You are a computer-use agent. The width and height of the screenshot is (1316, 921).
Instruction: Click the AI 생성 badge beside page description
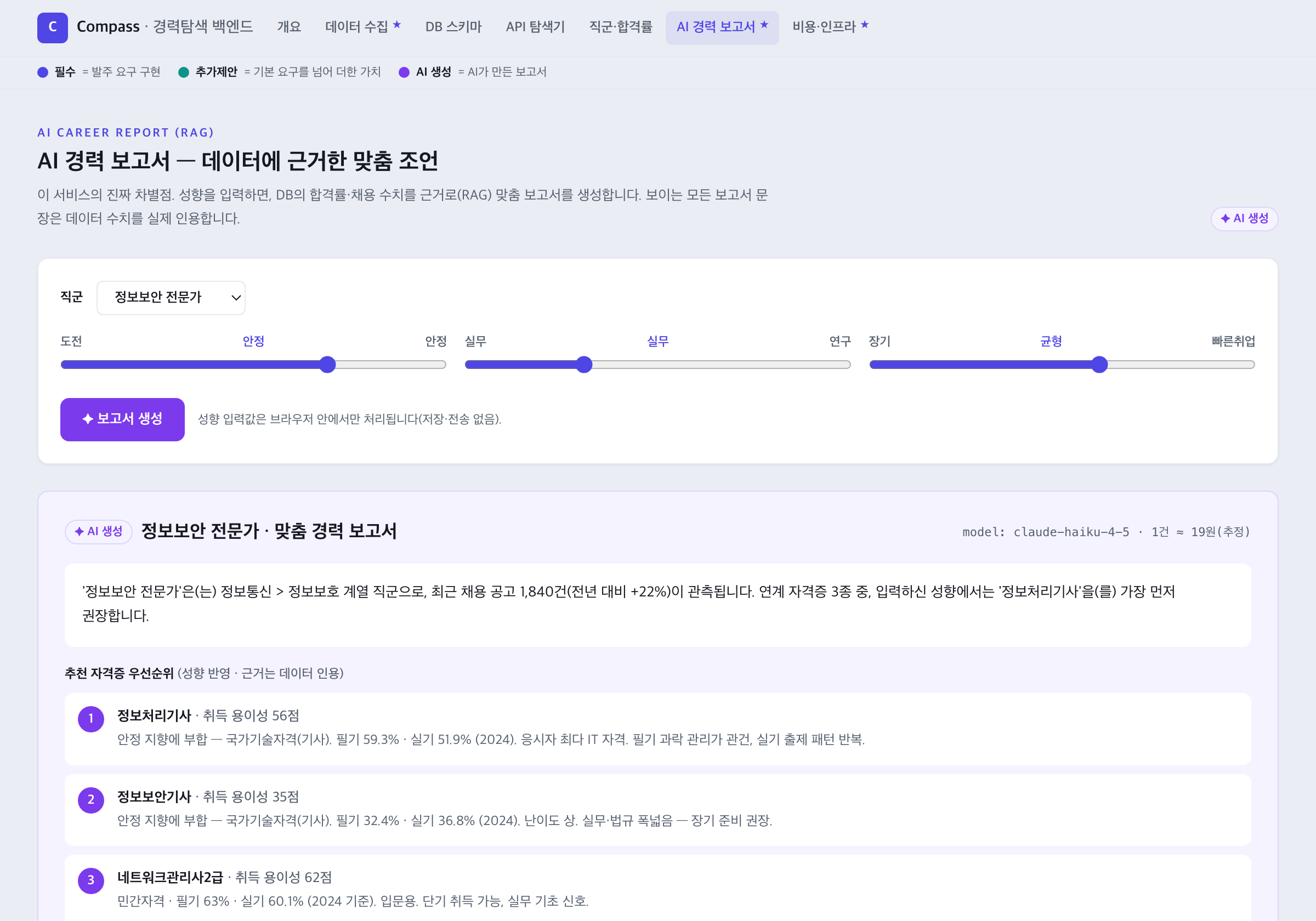coord(1244,218)
